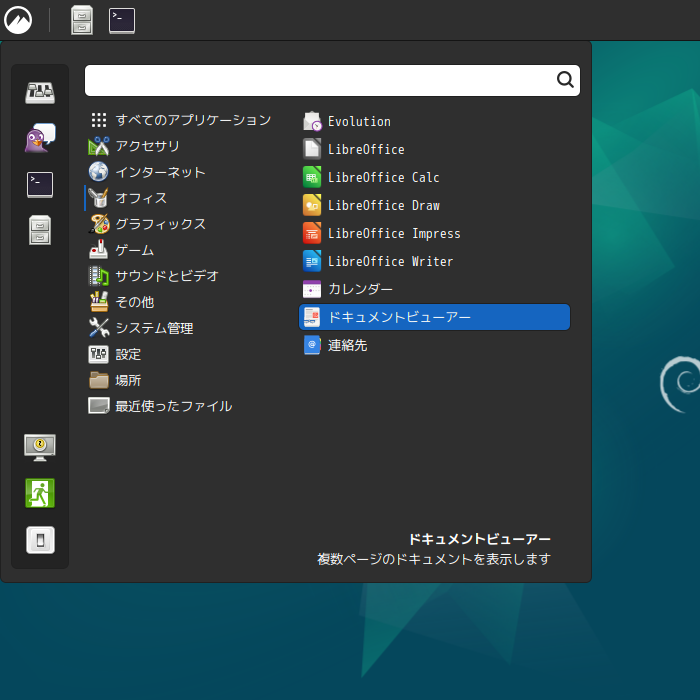
Task: Launch LibreOffice Writer
Action: point(390,261)
